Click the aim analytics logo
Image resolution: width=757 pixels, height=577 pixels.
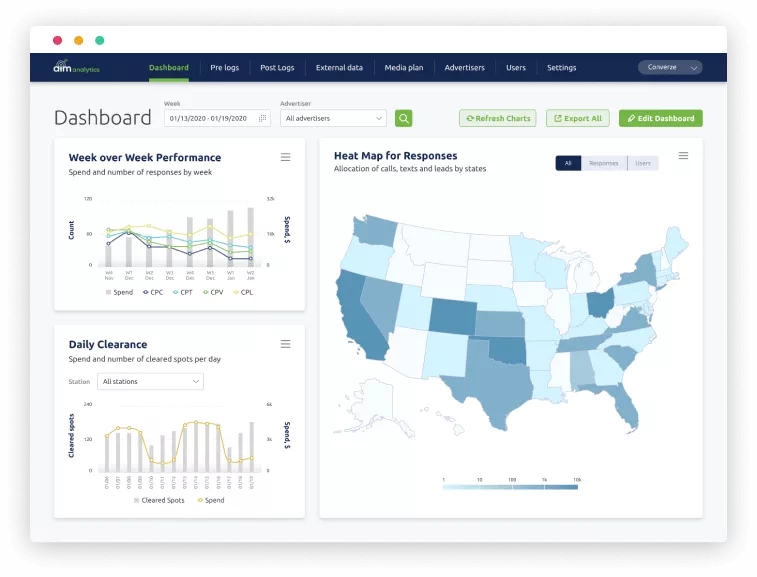click(76, 67)
